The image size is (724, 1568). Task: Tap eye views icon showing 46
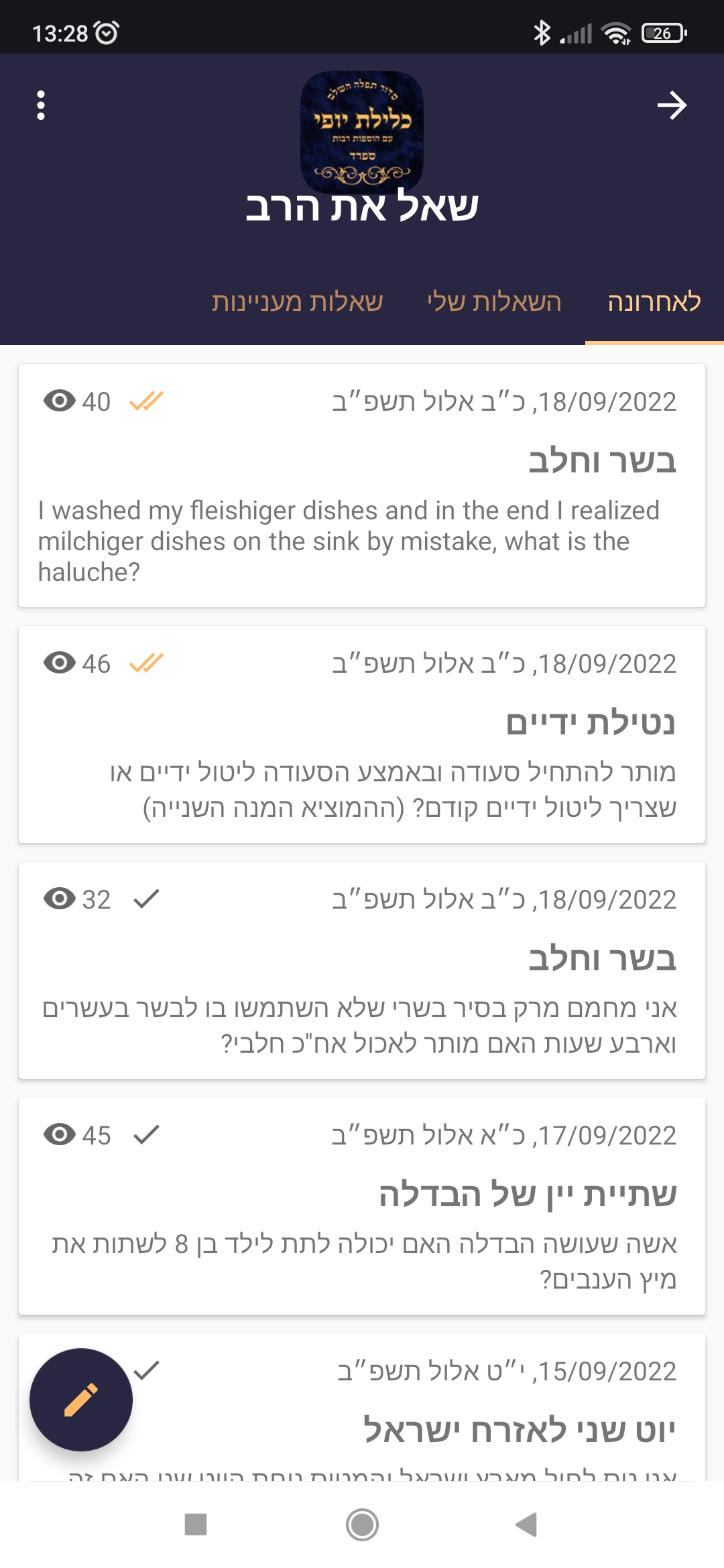coord(60,663)
